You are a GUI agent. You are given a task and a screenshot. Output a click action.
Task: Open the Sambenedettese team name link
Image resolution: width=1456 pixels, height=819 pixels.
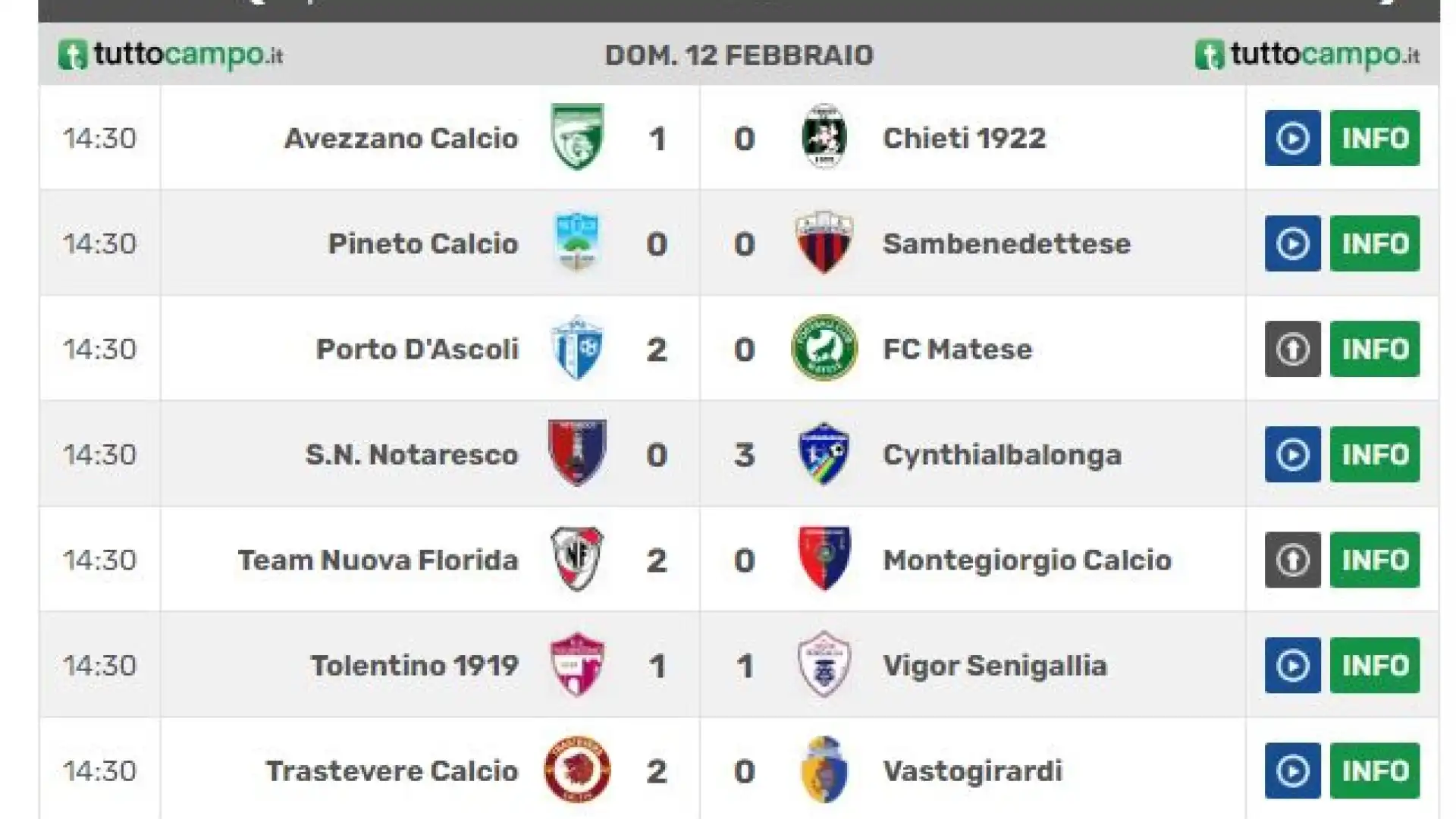pyautogui.click(x=1006, y=243)
